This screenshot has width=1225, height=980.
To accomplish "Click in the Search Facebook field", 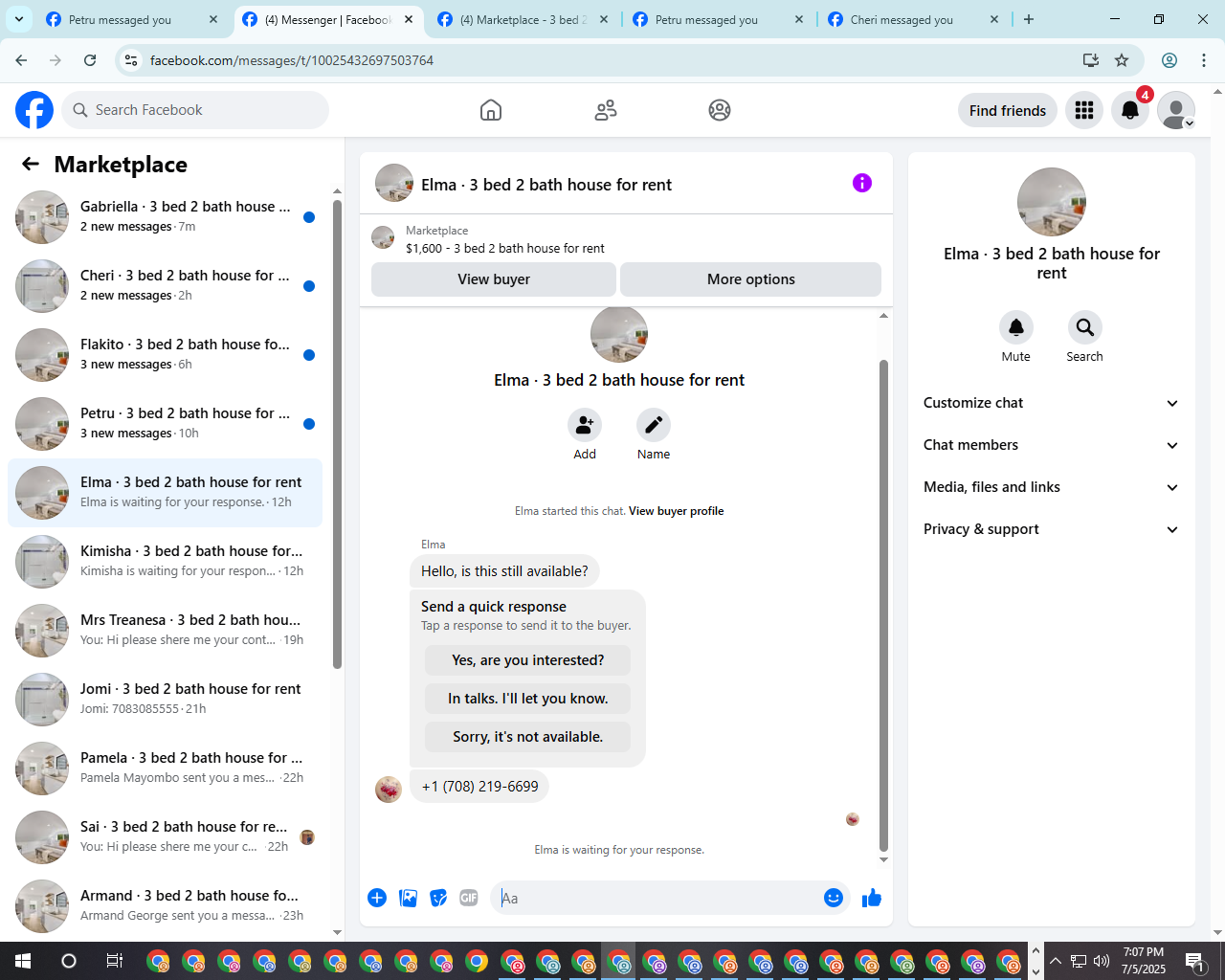I will pos(195,110).
